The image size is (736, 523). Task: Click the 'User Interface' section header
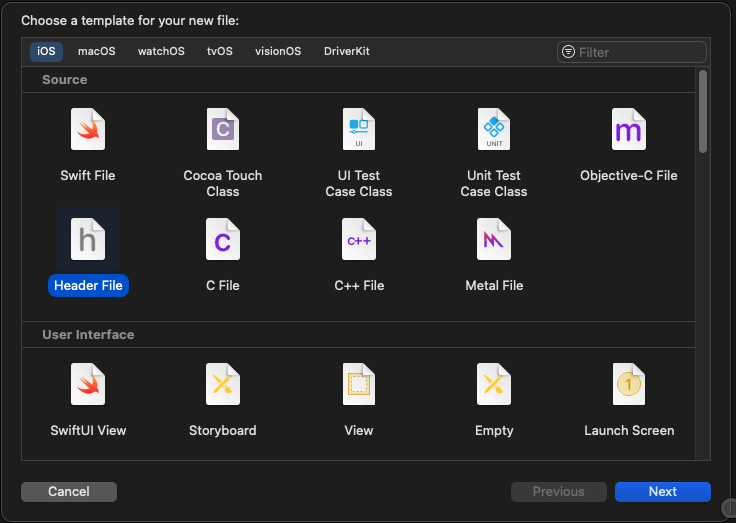88,335
